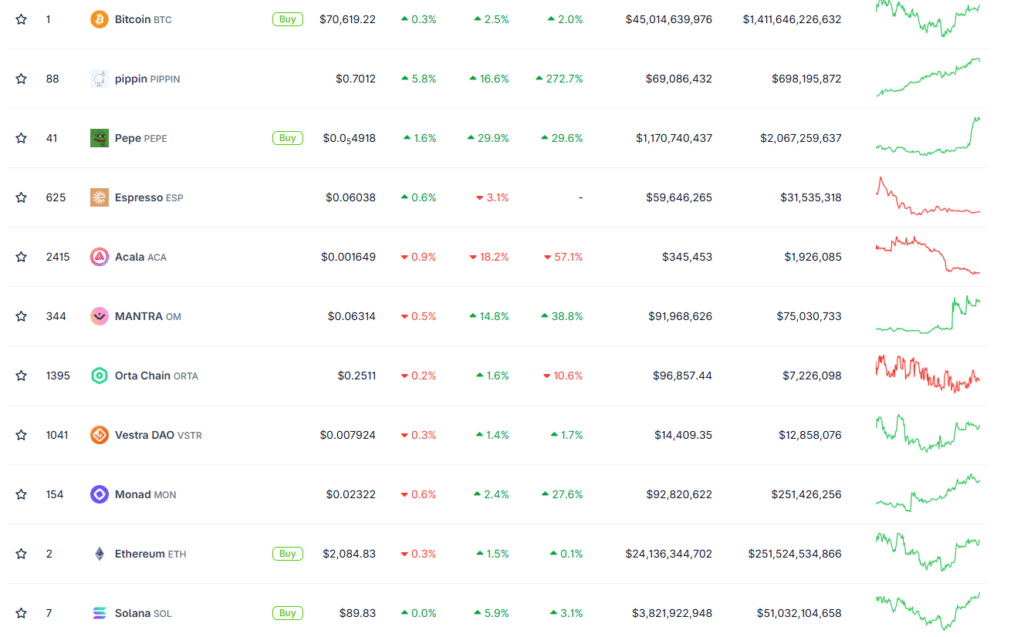Favorite MANTRA using its star icon
The width and height of the screenshot is (1024, 637).
point(21,316)
